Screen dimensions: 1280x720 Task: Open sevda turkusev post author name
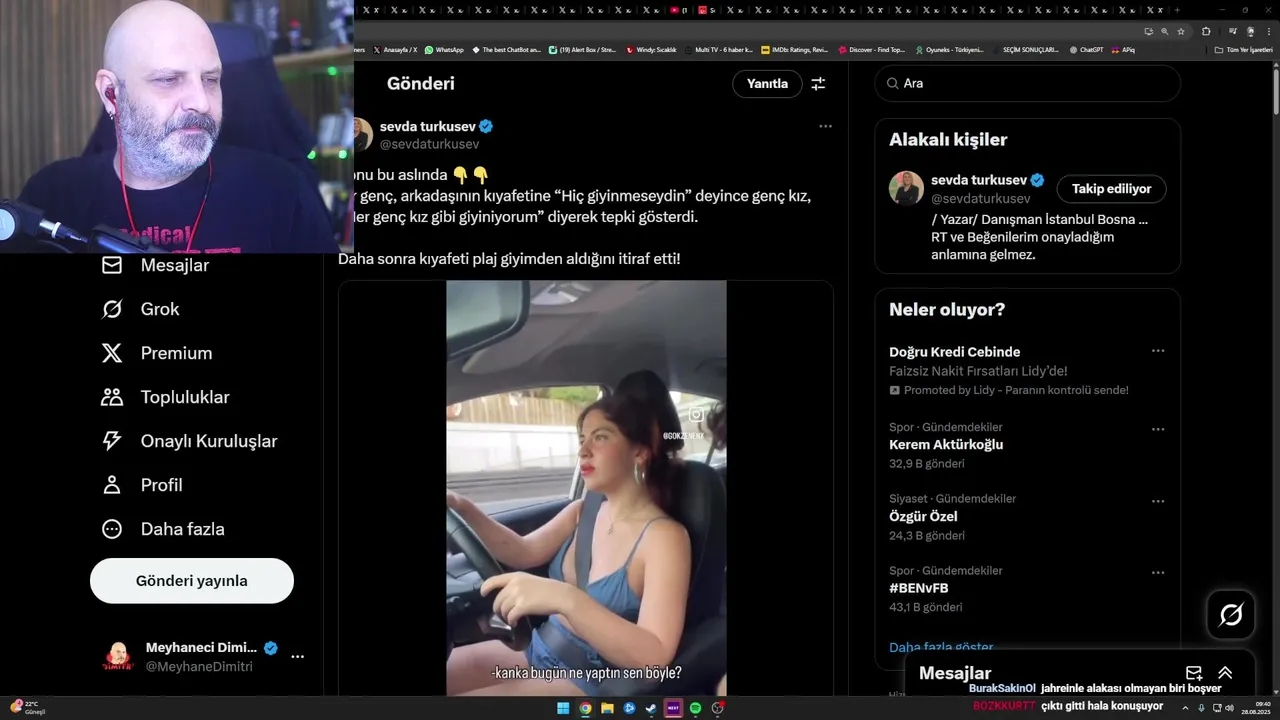(x=428, y=126)
